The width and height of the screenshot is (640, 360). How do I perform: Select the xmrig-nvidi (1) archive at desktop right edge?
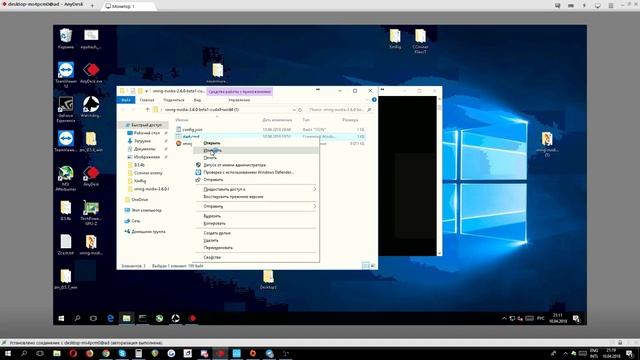[547, 144]
